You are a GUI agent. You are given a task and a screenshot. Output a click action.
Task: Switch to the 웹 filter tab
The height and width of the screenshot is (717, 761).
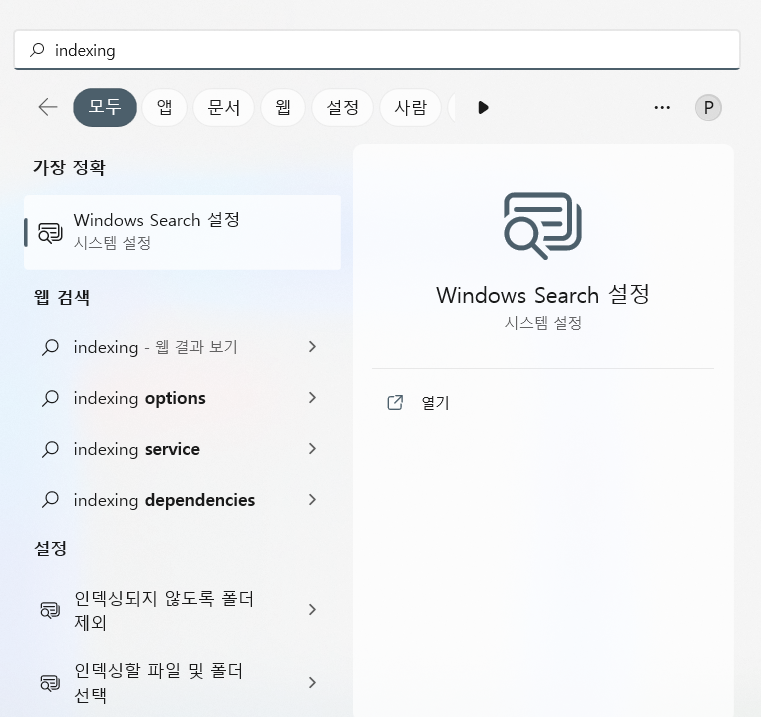[x=283, y=107]
